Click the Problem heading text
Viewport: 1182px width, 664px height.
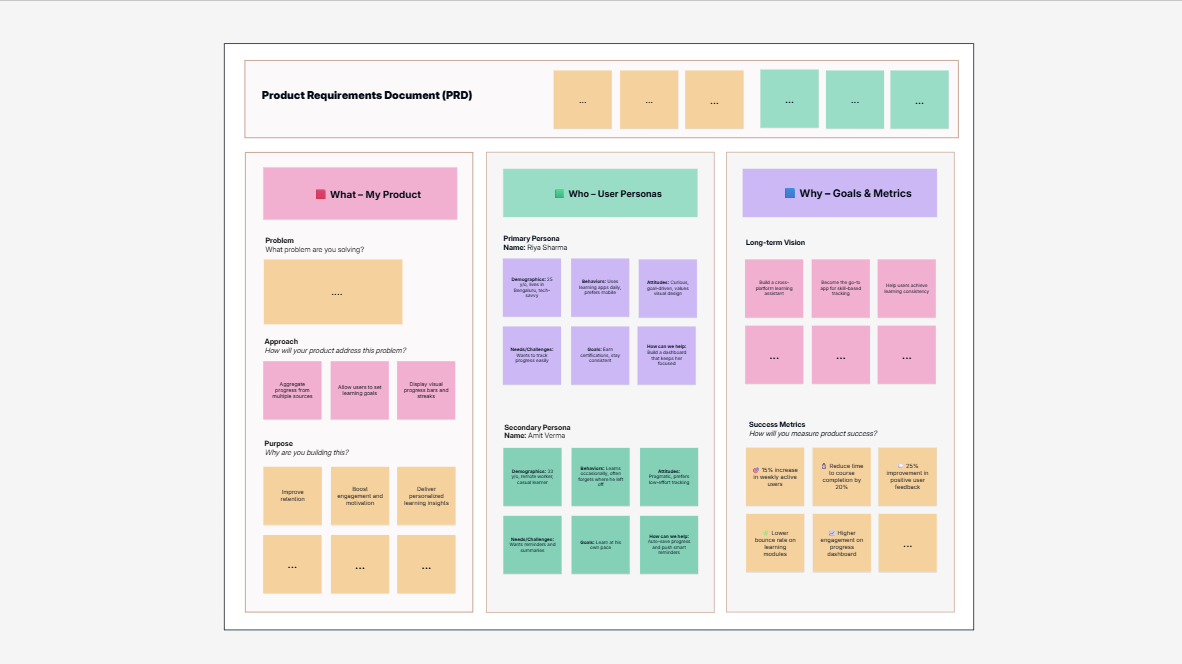[x=279, y=240]
